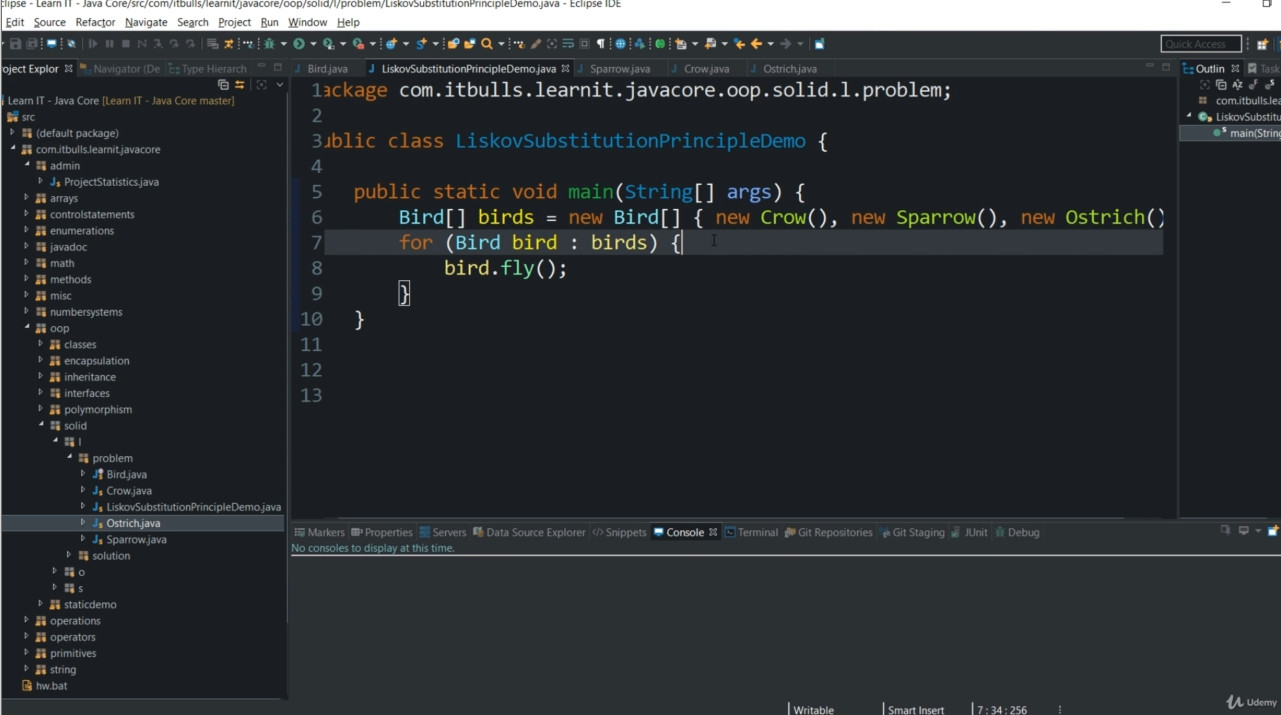Toggle breakpoint visibility via Skip All Breakpoints icon
The height and width of the screenshot is (715, 1281).
pyautogui.click(x=71, y=44)
